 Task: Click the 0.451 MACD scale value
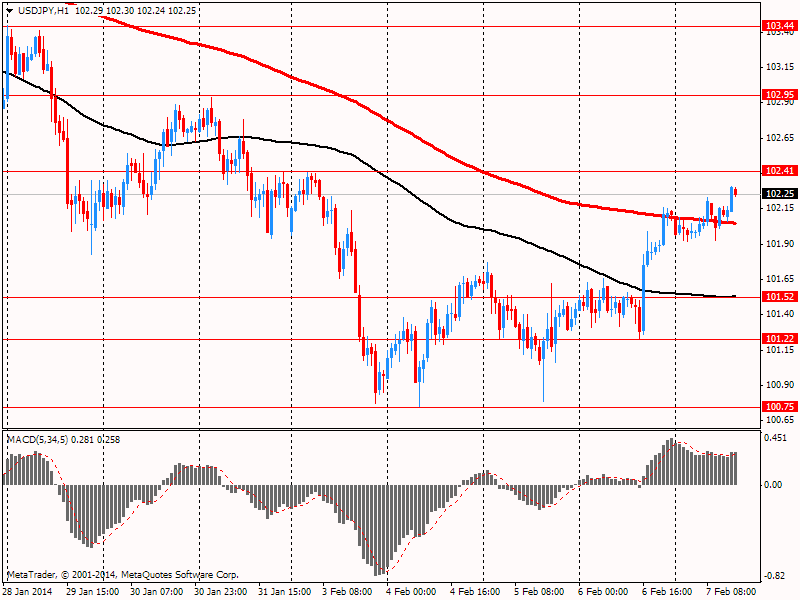click(x=776, y=438)
